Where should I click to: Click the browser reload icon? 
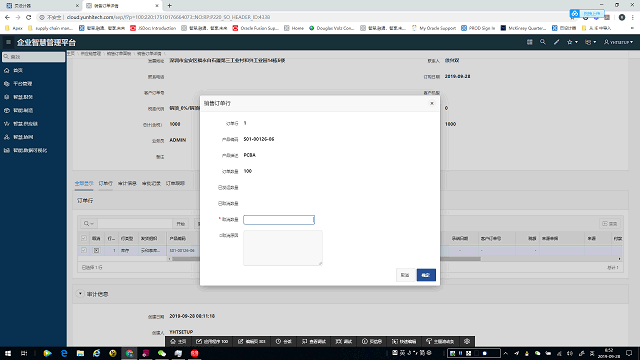(x=29, y=17)
